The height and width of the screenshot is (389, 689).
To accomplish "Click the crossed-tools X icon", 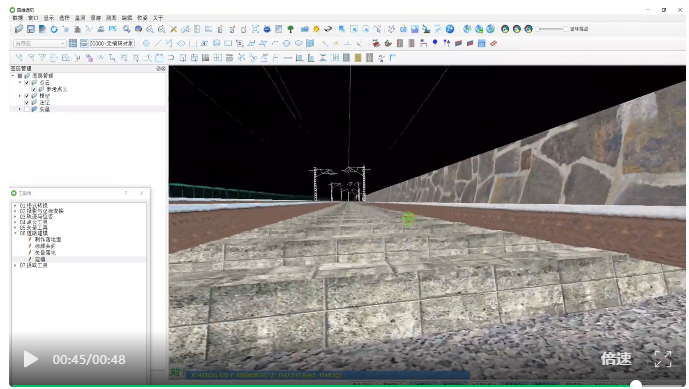I will [x=173, y=29].
